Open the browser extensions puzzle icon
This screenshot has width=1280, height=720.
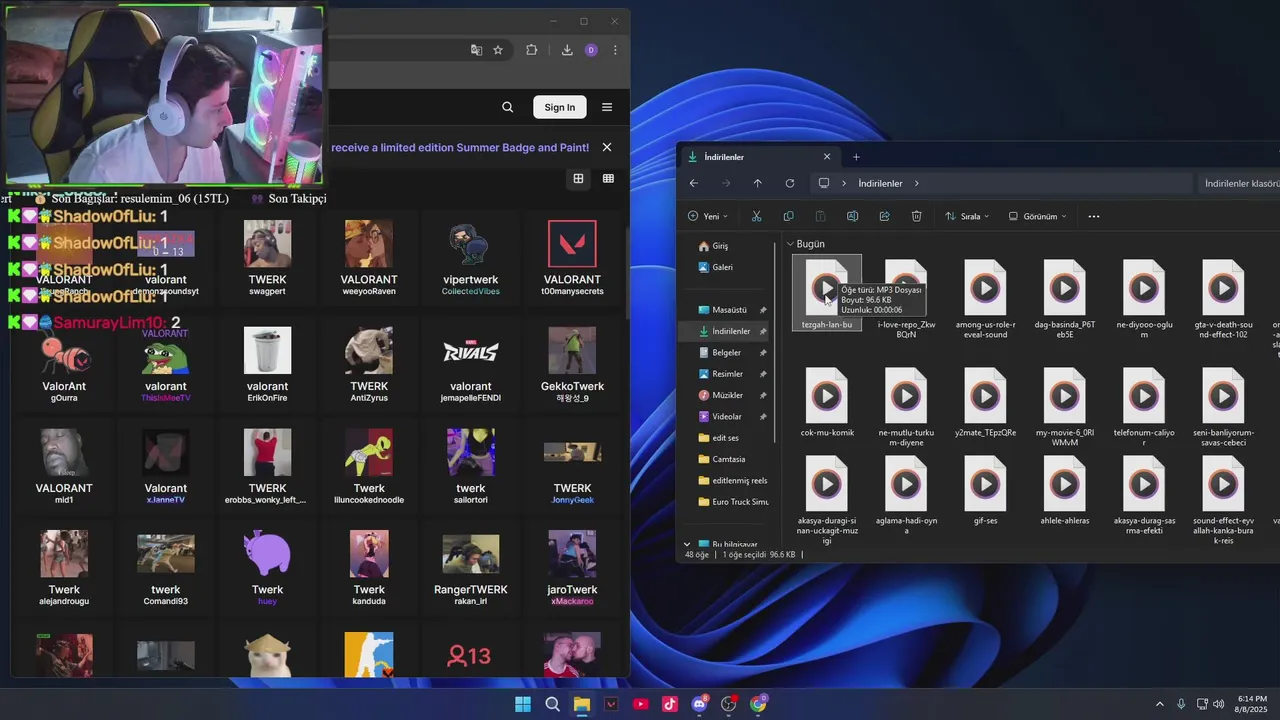click(532, 50)
